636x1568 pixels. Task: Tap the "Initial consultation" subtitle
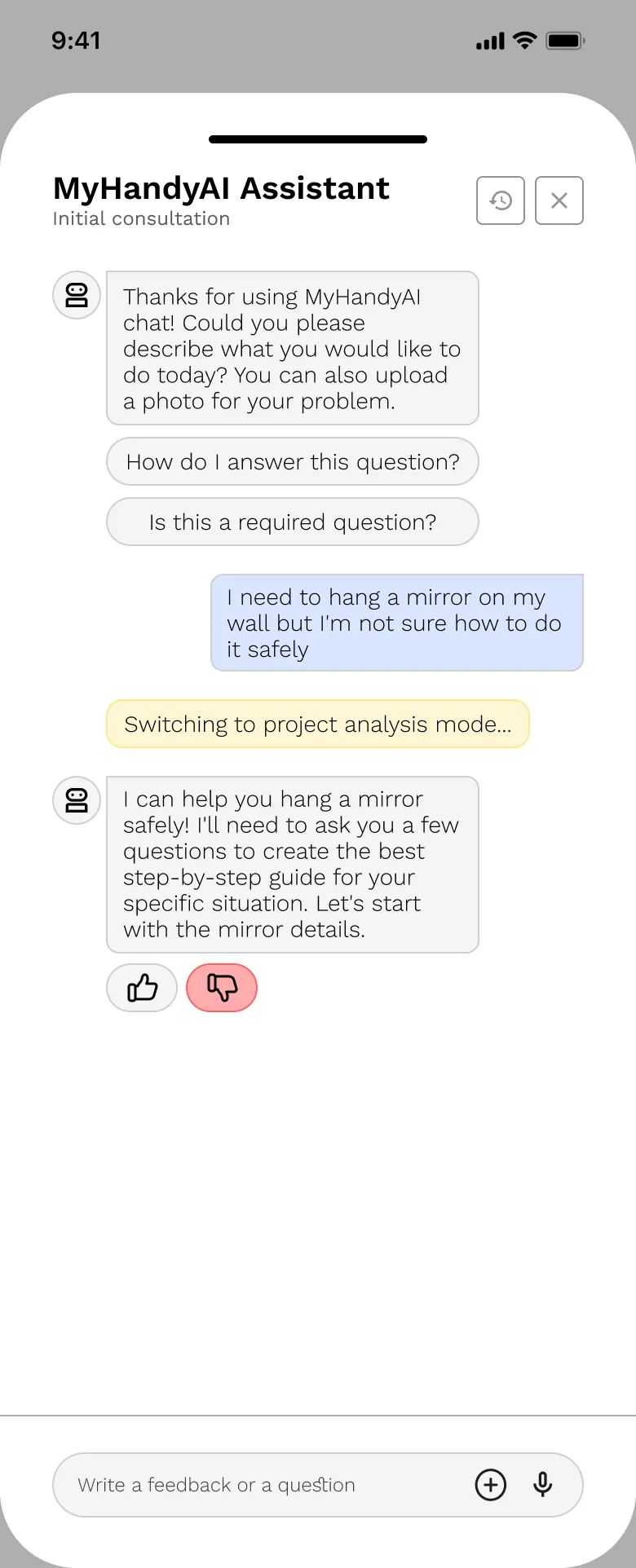coord(141,219)
